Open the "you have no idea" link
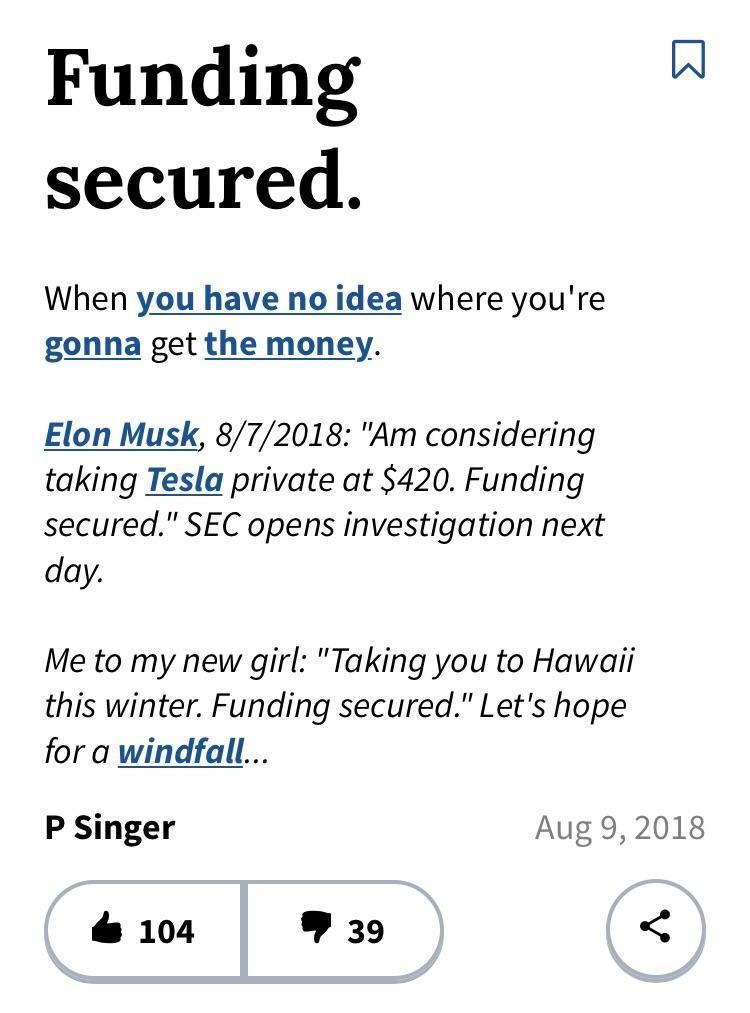750x1013 pixels. [x=269, y=298]
